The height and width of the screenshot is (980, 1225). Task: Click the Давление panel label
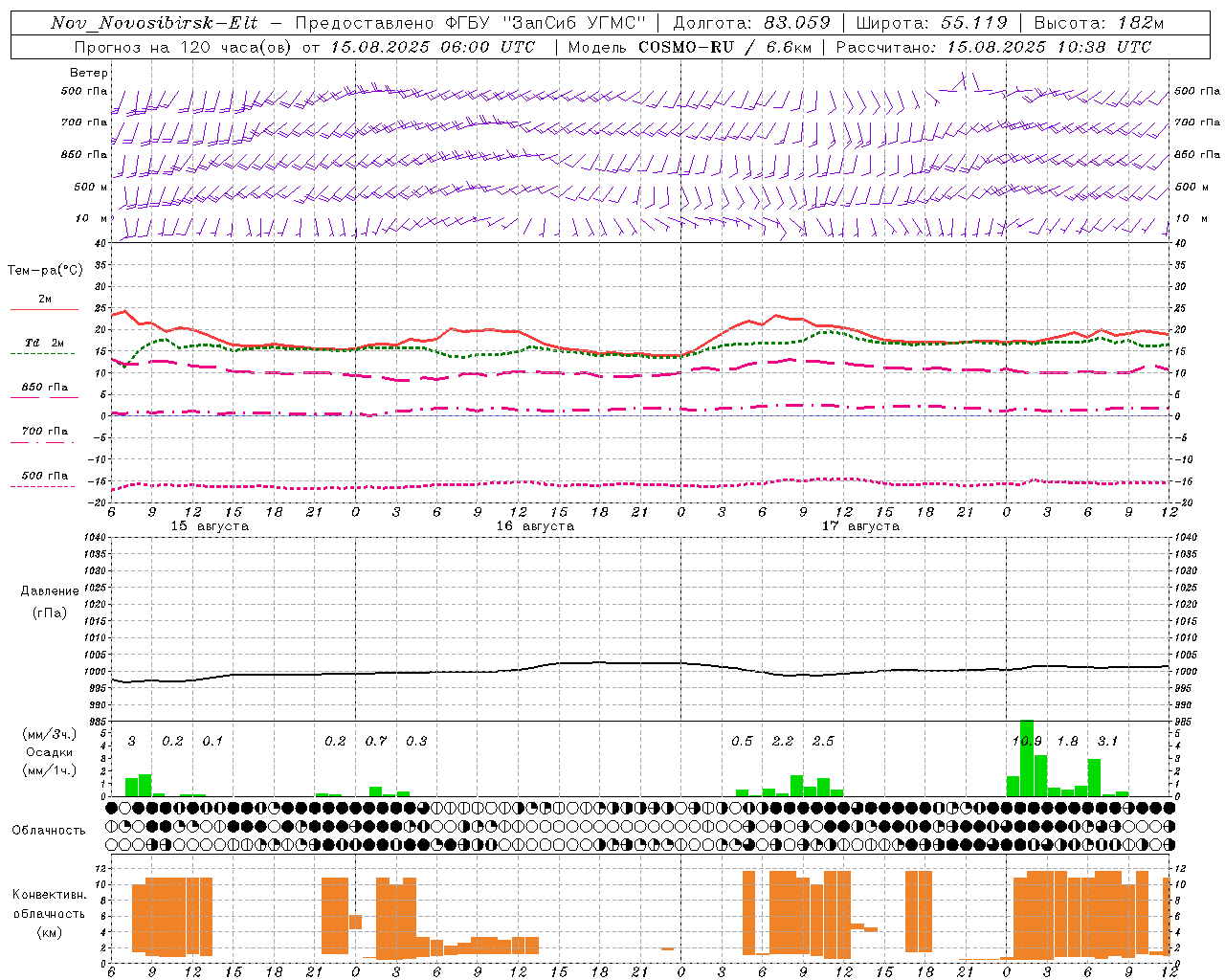click(x=50, y=591)
